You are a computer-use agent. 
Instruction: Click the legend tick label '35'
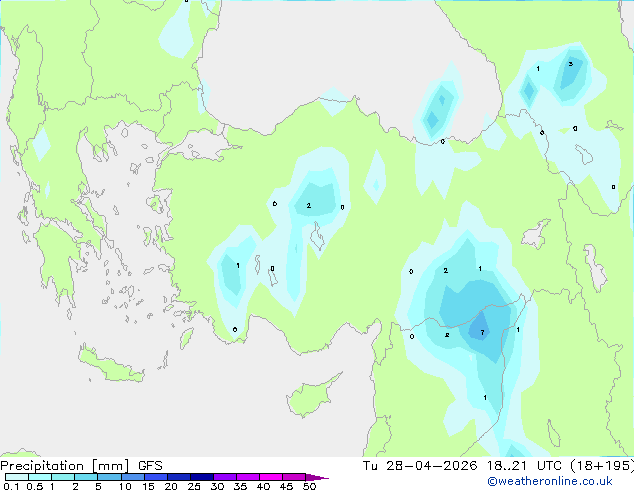point(240,486)
